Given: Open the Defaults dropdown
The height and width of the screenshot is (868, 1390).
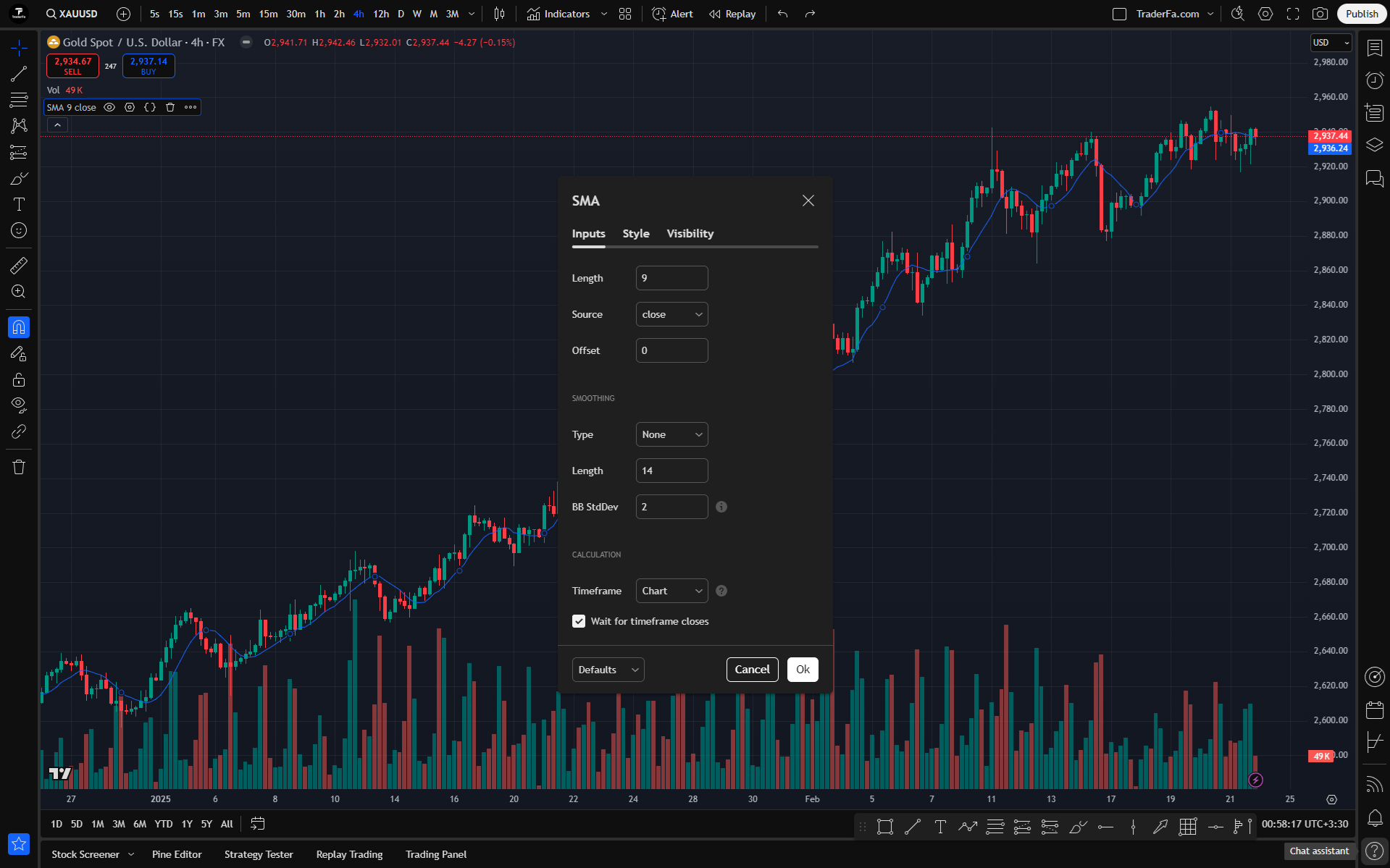Looking at the screenshot, I should point(608,670).
